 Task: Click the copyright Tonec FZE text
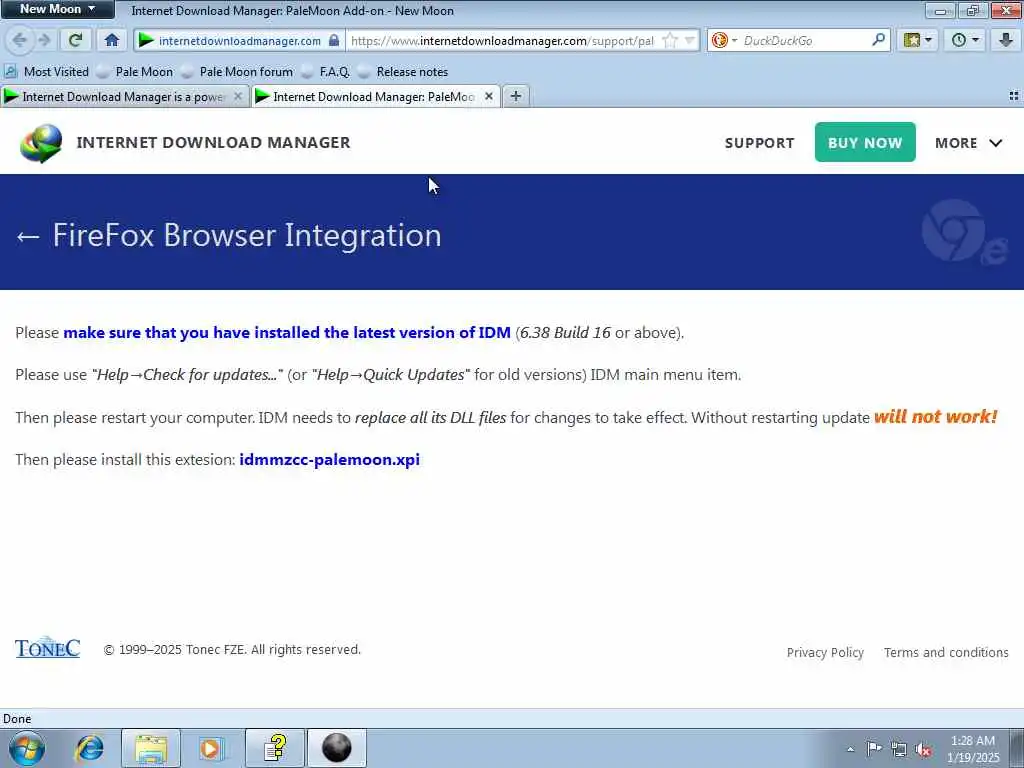pyautogui.click(x=232, y=650)
